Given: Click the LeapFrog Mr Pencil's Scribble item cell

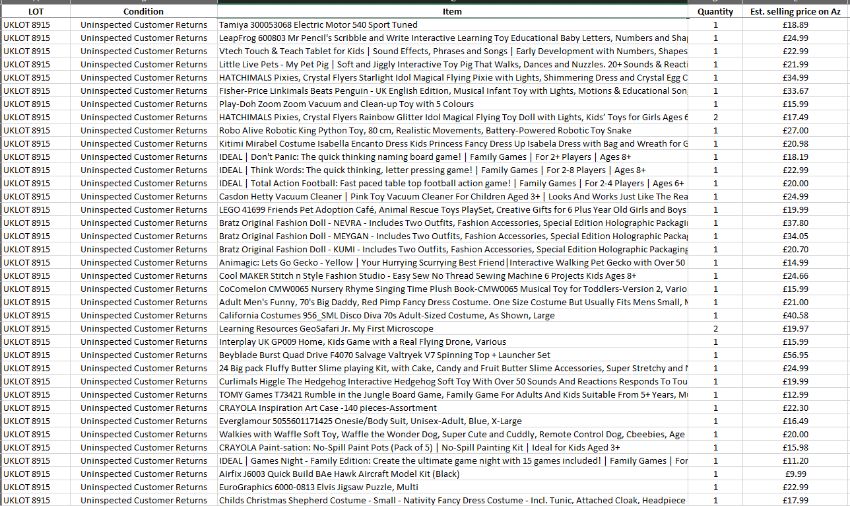Looking at the screenshot, I should click(453, 38).
